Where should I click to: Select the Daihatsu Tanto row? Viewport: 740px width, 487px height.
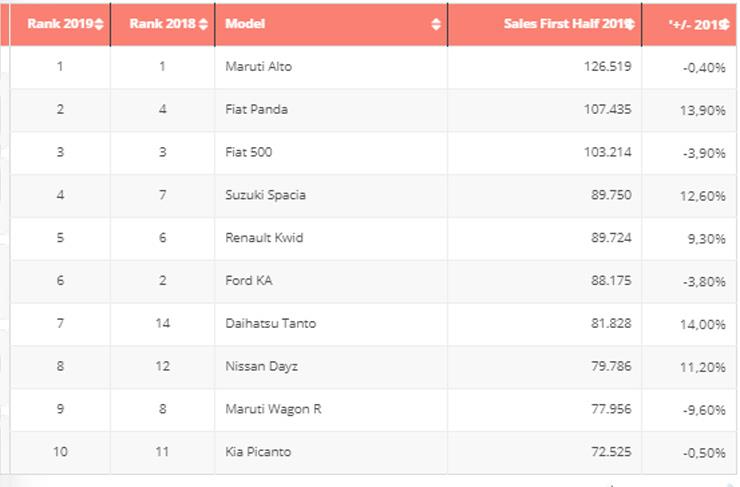(x=269, y=324)
